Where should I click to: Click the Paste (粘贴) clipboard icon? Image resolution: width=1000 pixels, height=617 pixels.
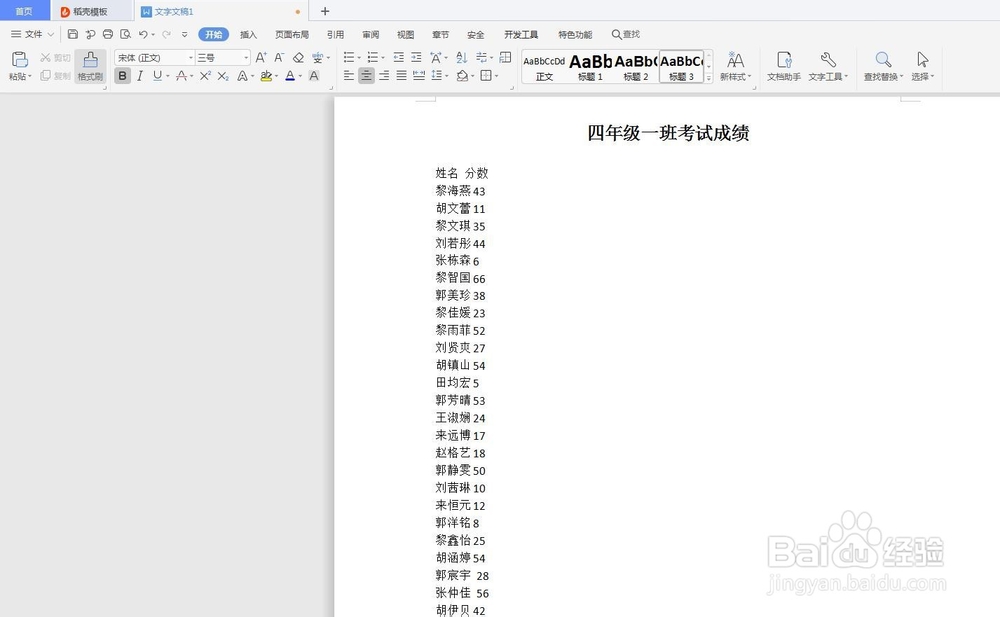20,59
